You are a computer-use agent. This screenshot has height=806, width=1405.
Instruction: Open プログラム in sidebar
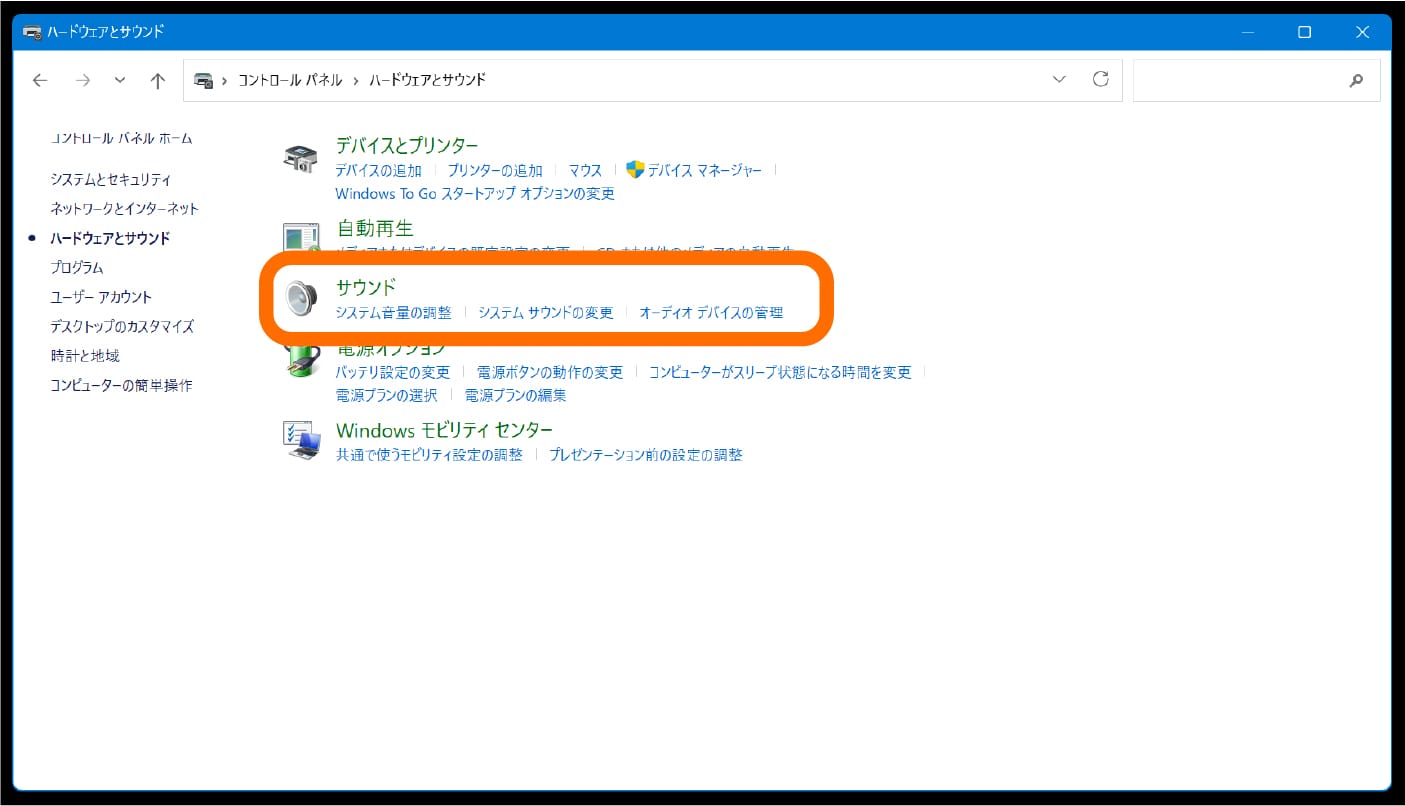(77, 268)
